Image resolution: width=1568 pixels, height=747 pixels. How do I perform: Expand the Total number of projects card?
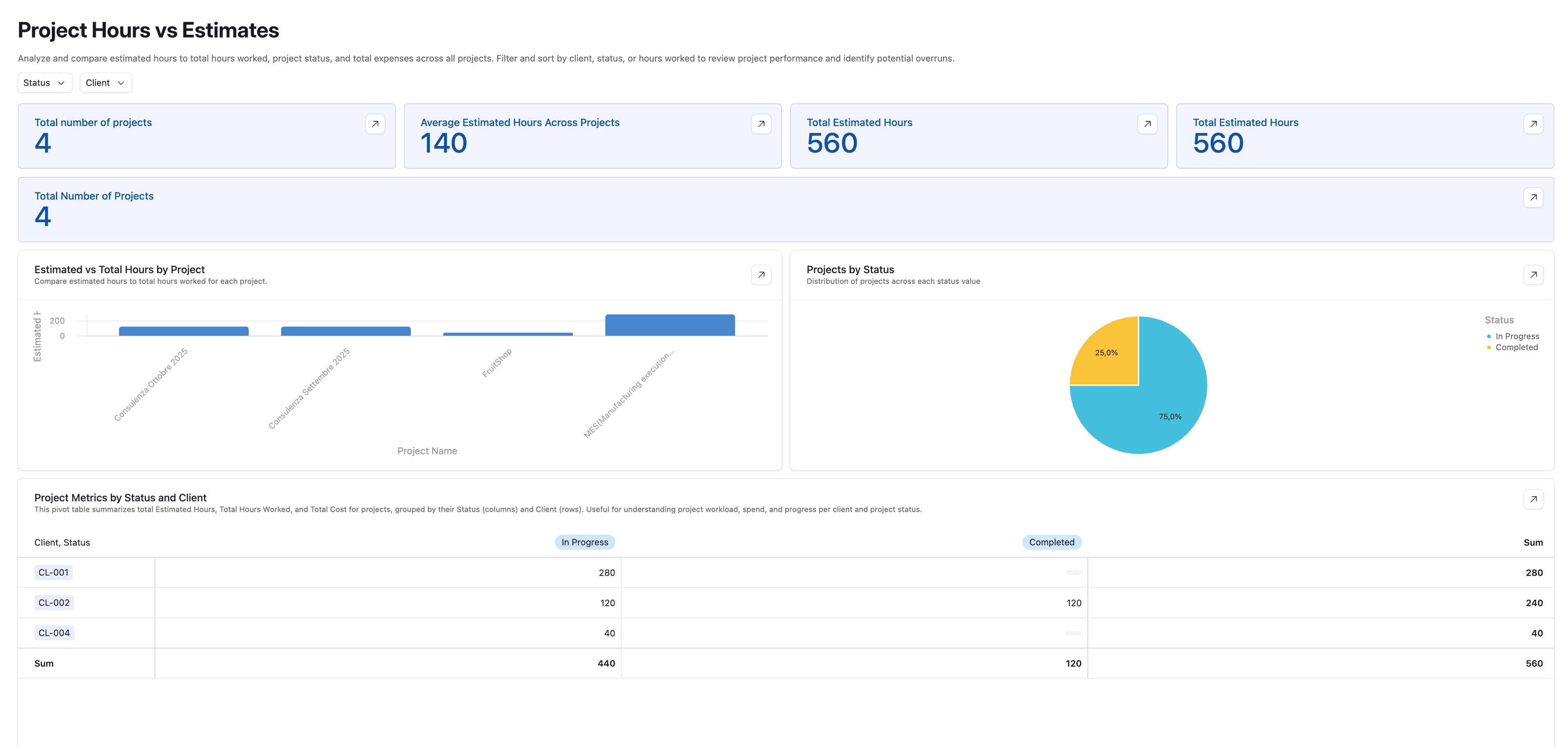point(375,124)
